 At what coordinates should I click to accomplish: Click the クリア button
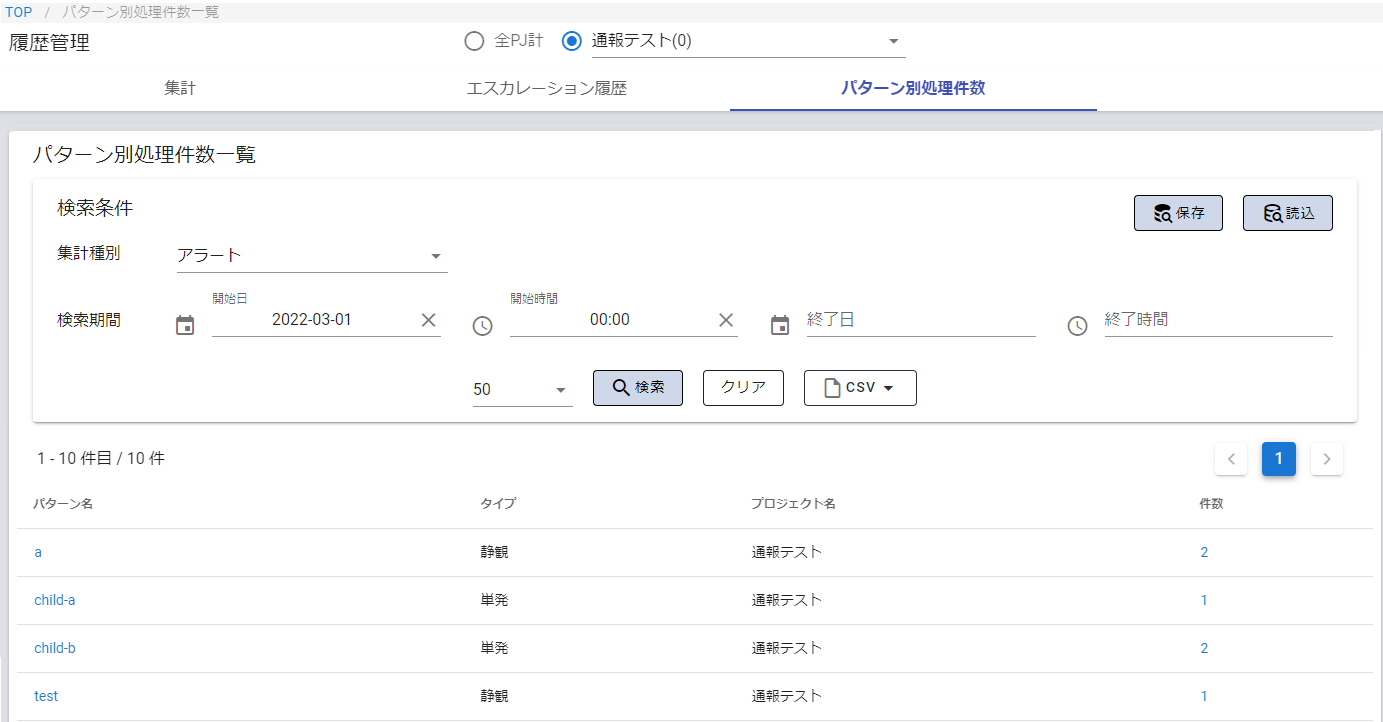pos(743,388)
